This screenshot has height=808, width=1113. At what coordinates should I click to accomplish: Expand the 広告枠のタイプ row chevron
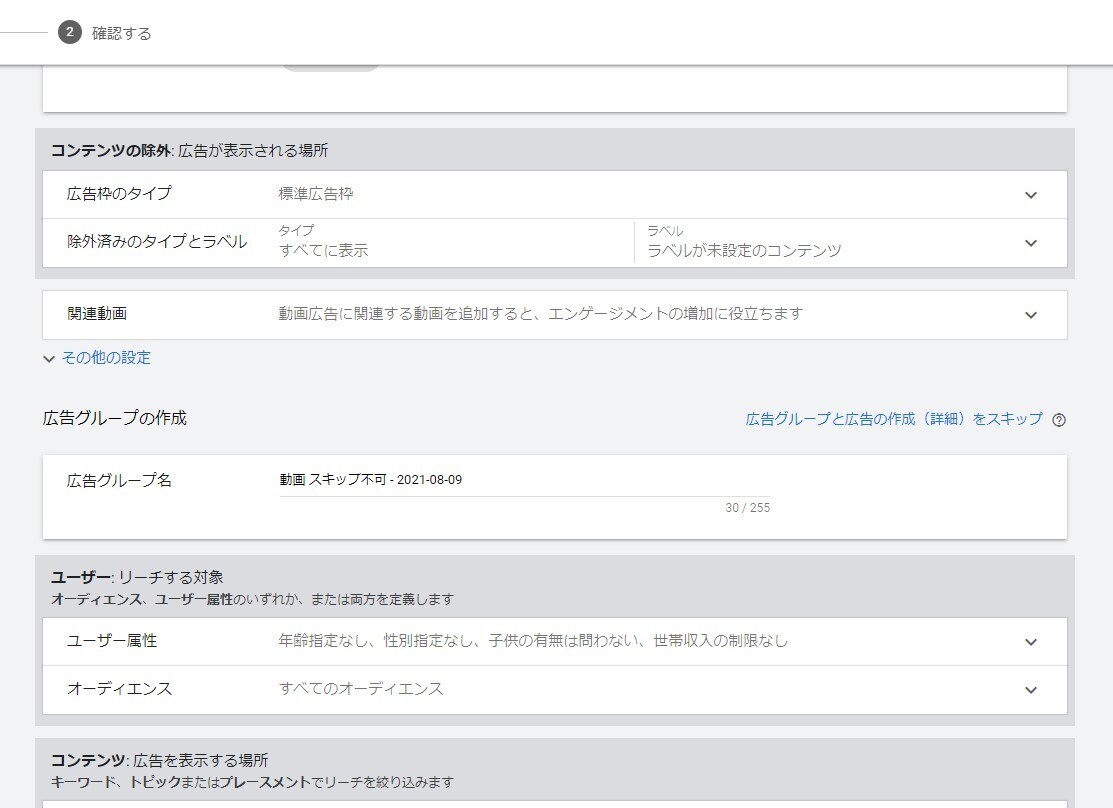(1031, 195)
